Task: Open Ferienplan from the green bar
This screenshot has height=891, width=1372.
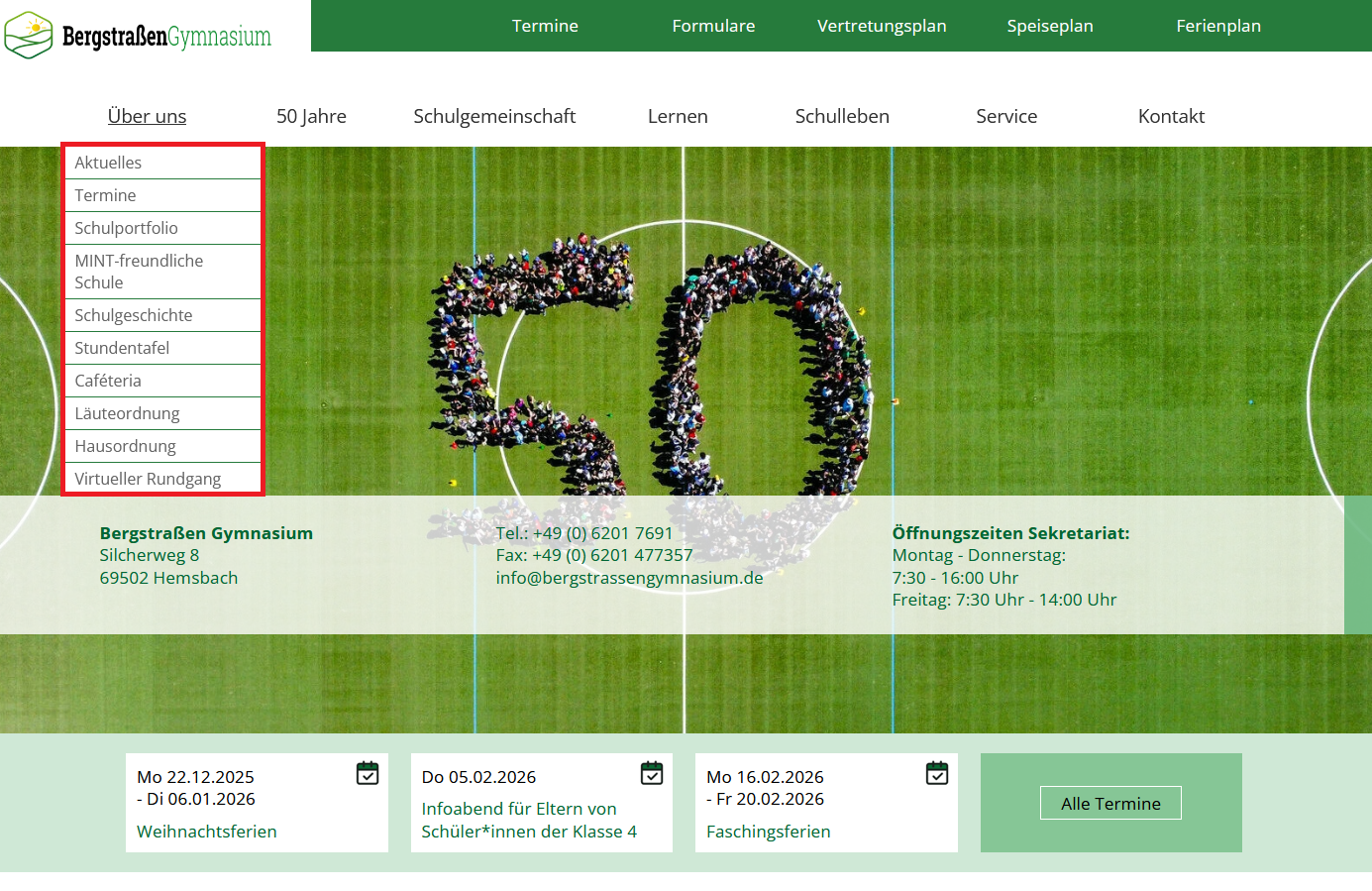Action: 1217,26
